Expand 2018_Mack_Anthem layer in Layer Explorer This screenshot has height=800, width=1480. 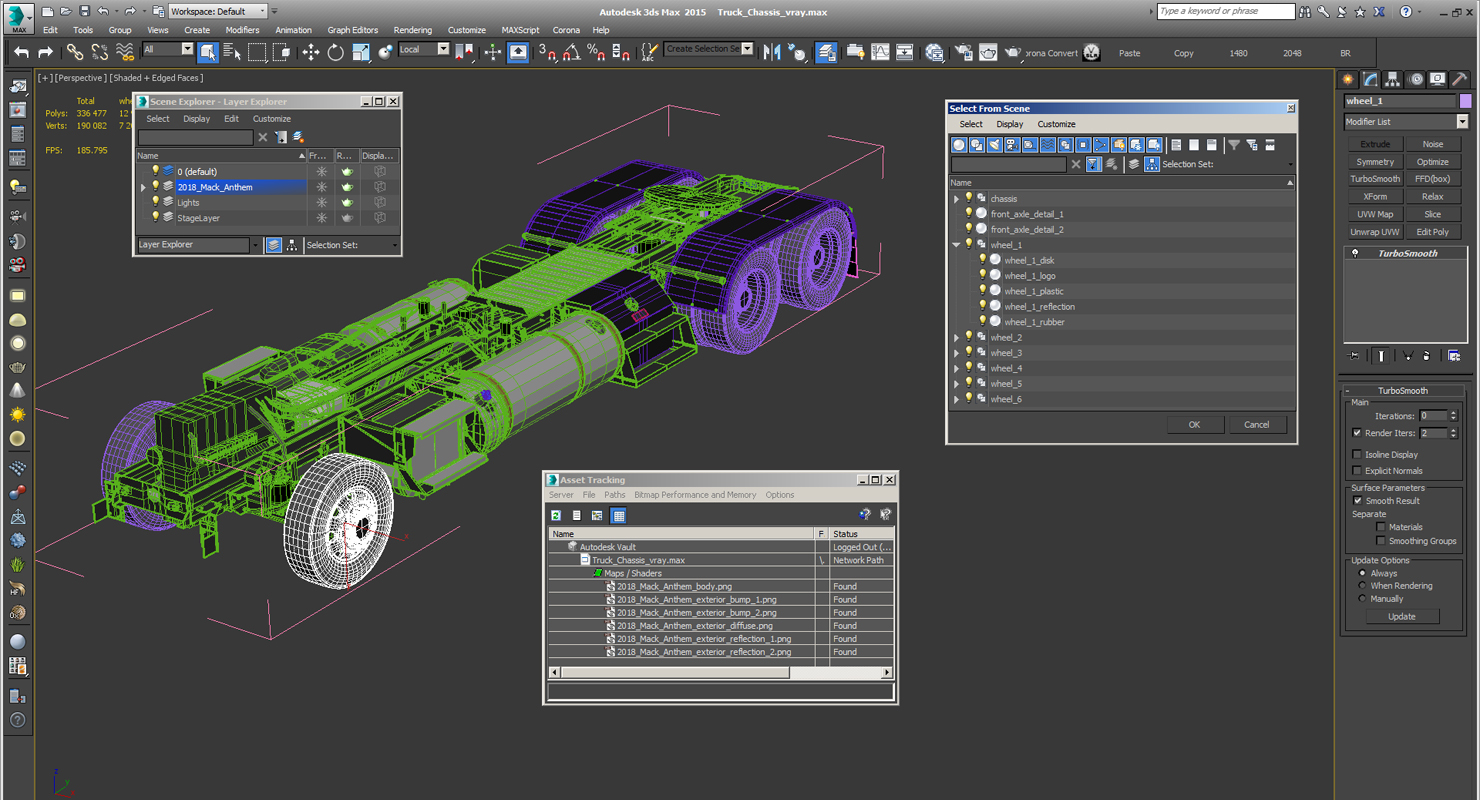point(143,187)
